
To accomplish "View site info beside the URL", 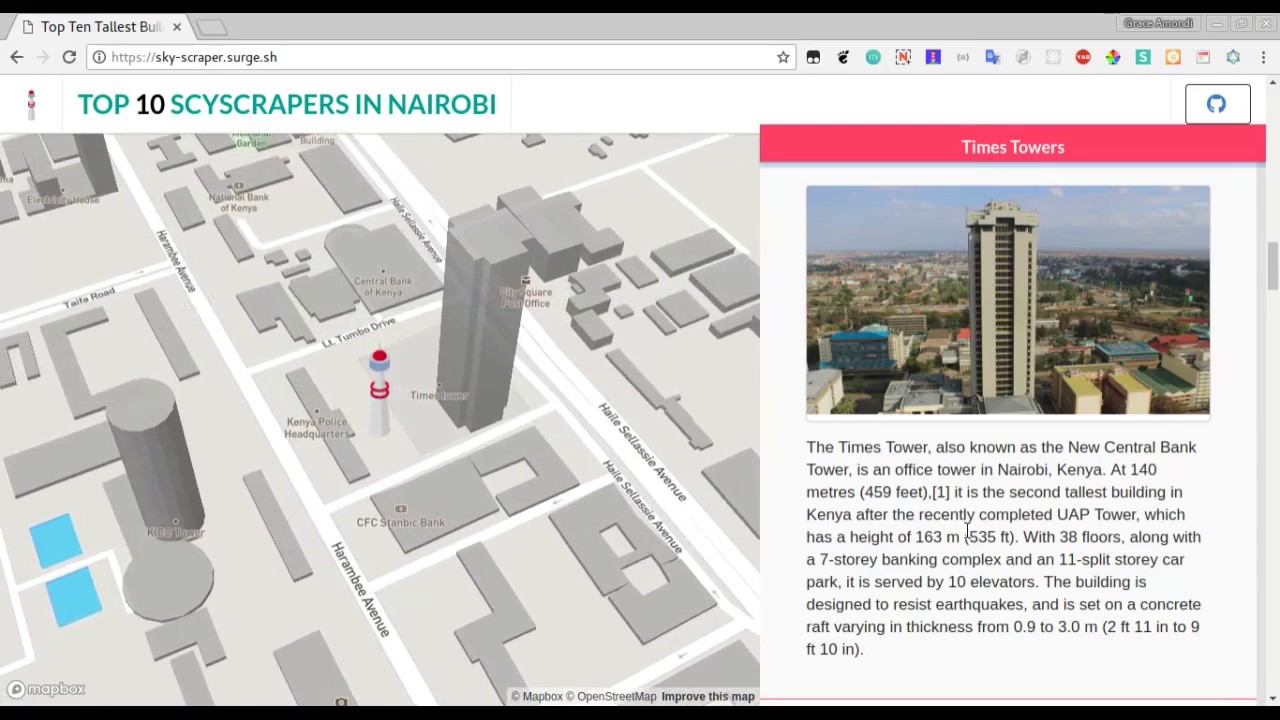I will [x=99, y=57].
